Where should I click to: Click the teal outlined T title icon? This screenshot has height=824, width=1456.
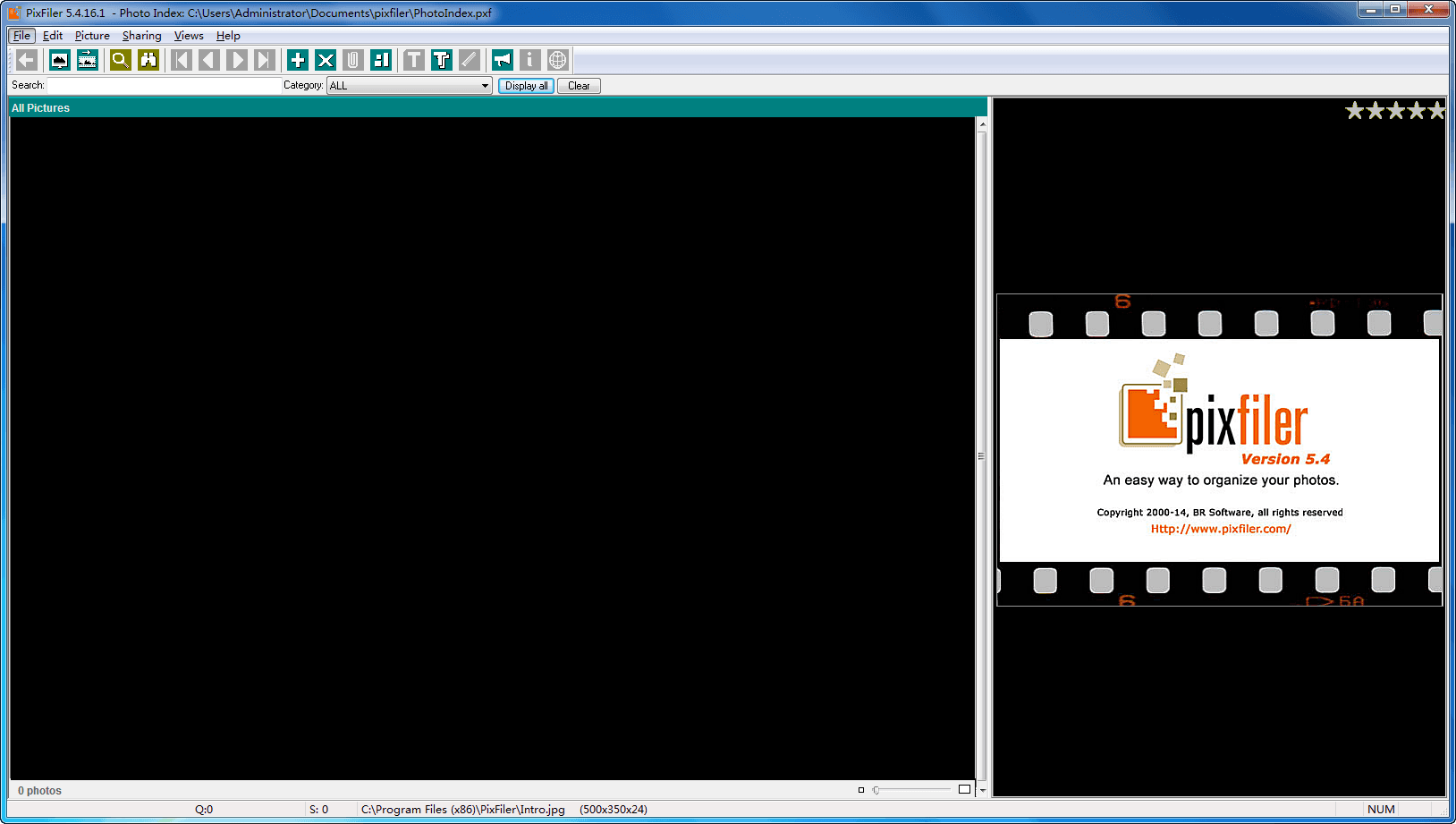(441, 60)
